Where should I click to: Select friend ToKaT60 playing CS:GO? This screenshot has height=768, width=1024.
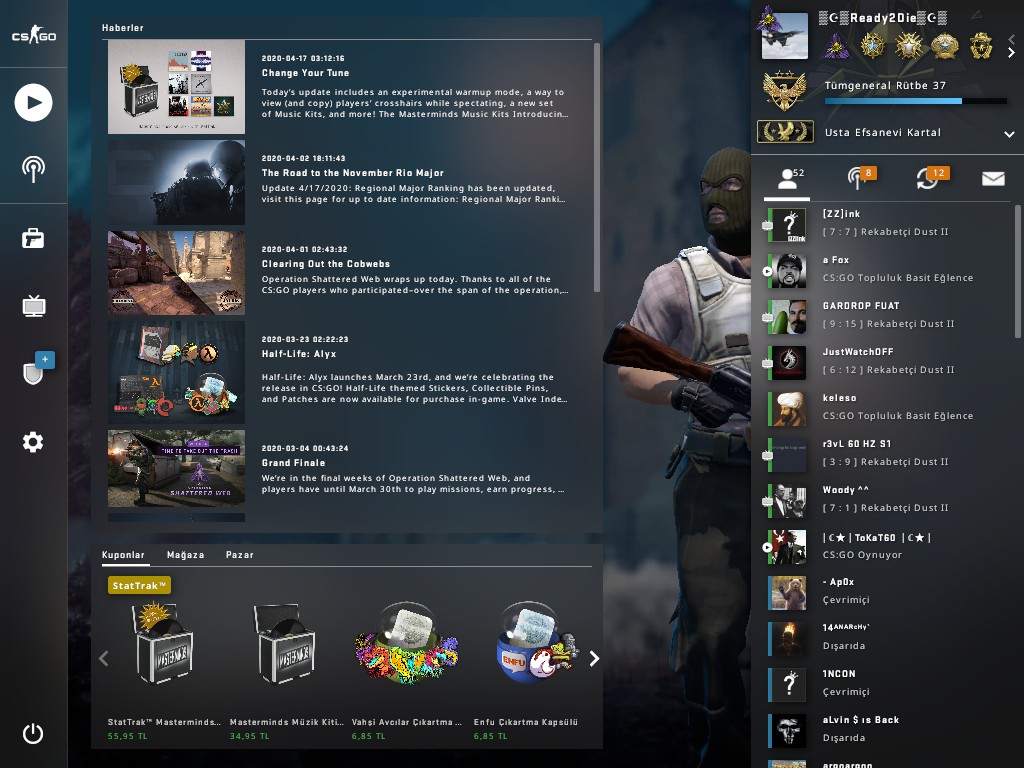(888, 546)
